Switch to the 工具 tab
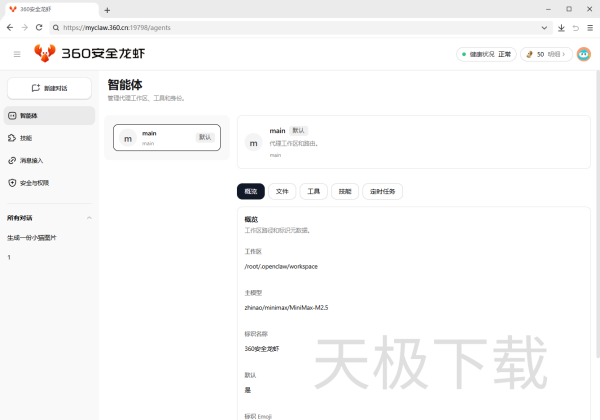The image size is (600, 420). (x=314, y=191)
